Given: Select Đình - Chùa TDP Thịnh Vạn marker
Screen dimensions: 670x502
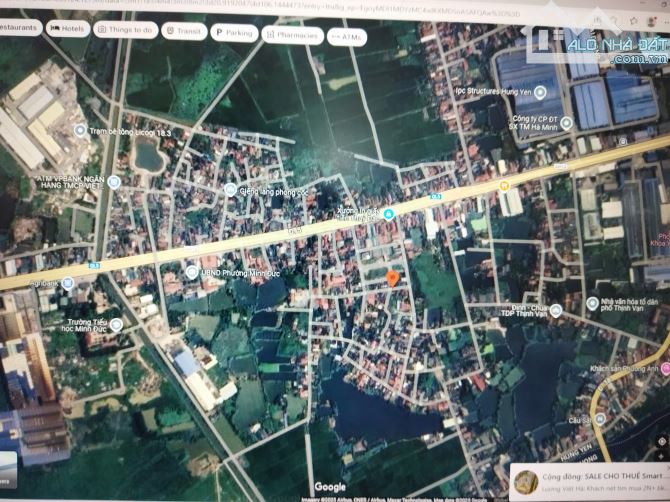Looking at the screenshot, I should tap(556, 311).
